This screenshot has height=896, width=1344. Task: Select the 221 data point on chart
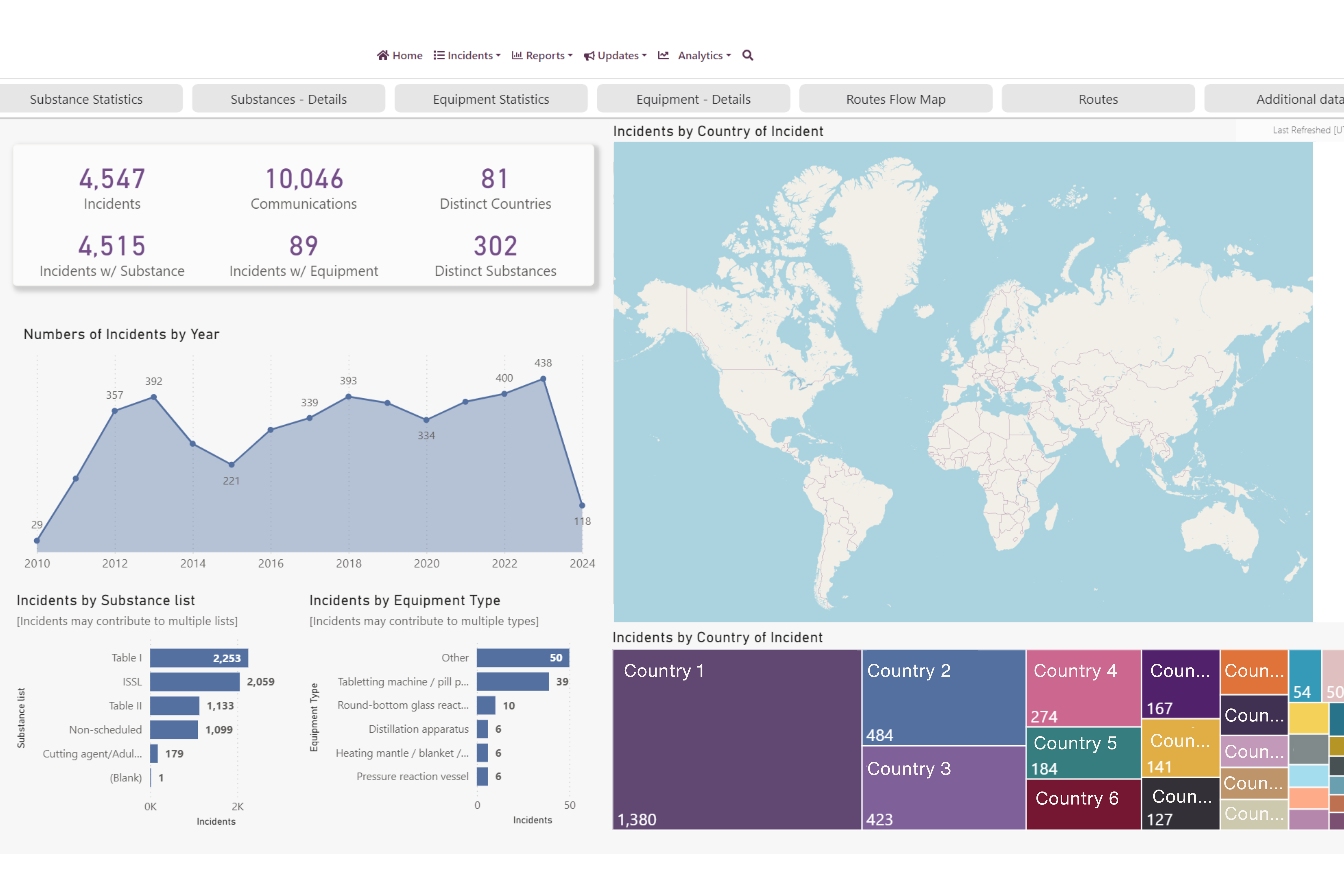(x=231, y=465)
